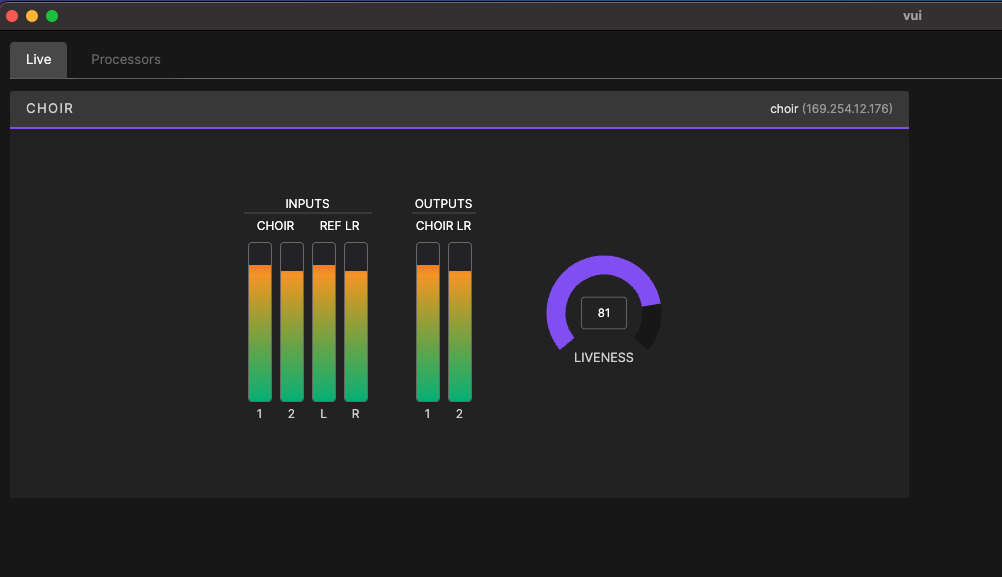
Task: Click the INPUTS section heading
Action: (307, 204)
